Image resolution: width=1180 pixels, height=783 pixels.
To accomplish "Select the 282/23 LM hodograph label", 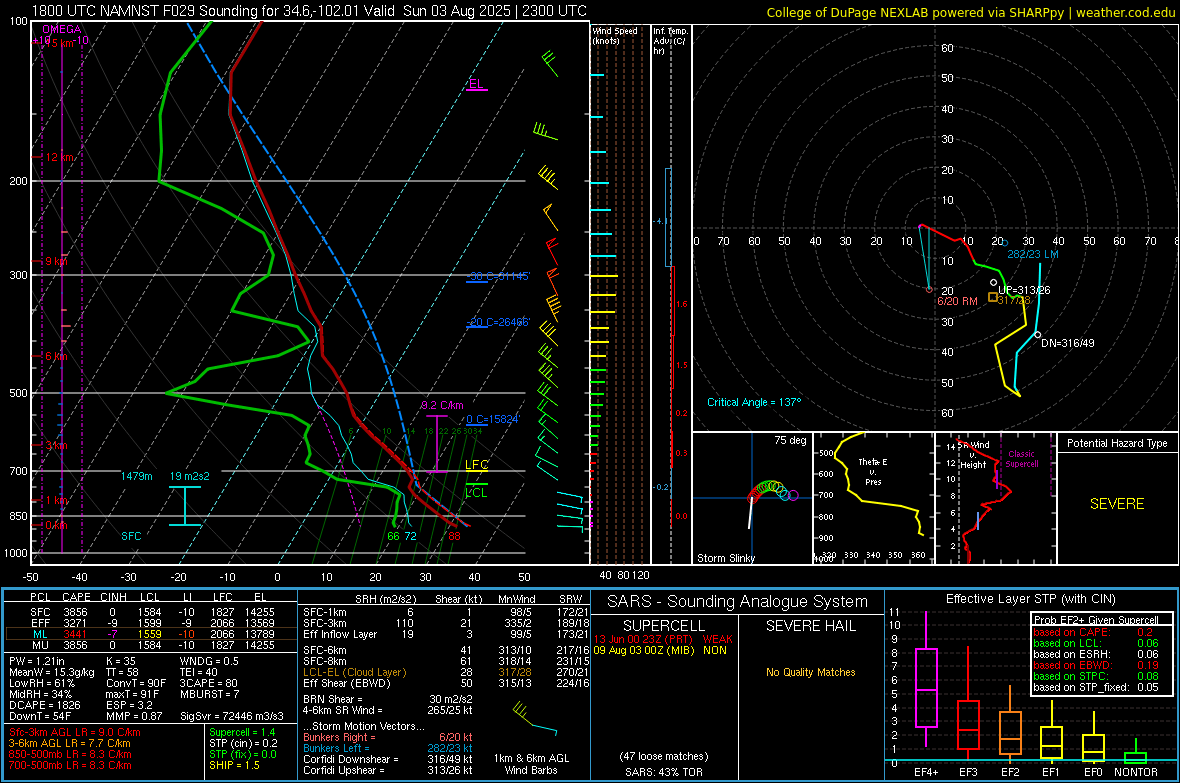I will point(1032,254).
